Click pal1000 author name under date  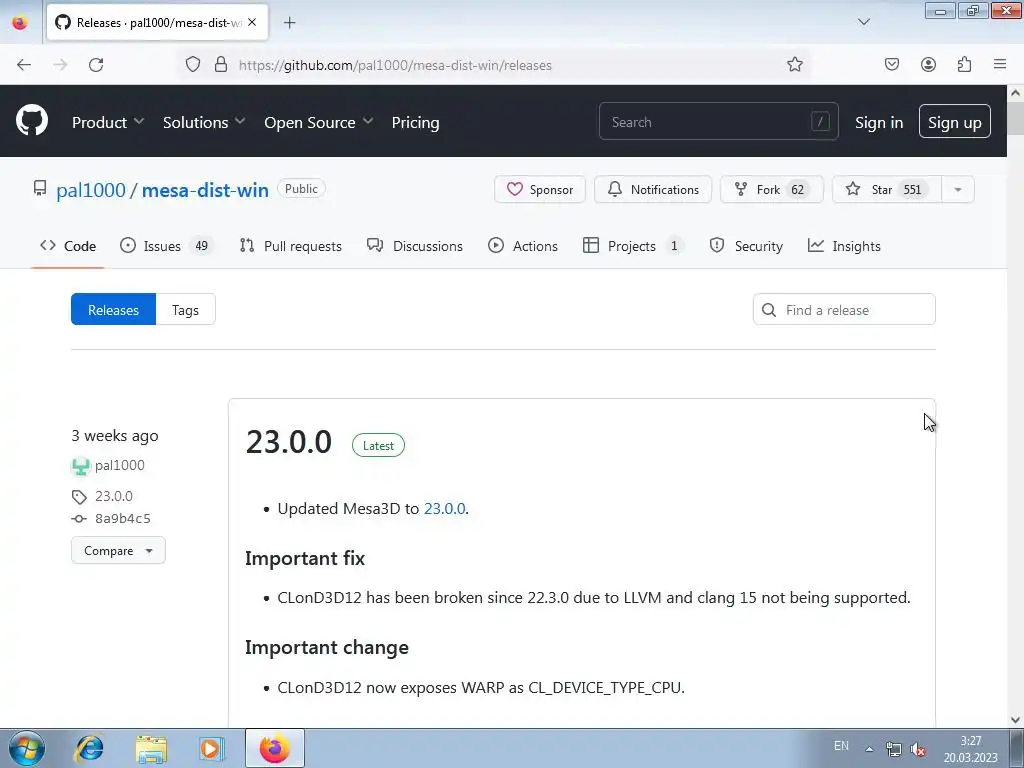[x=120, y=465]
